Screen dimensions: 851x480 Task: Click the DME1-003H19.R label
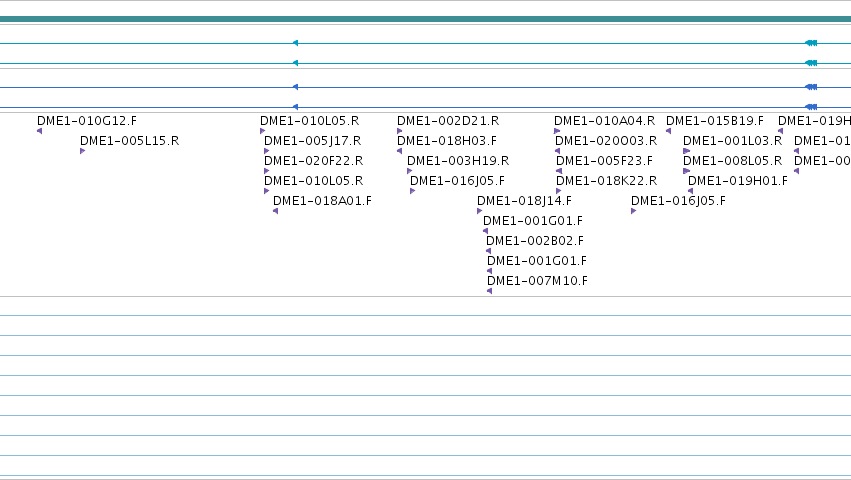coord(458,161)
